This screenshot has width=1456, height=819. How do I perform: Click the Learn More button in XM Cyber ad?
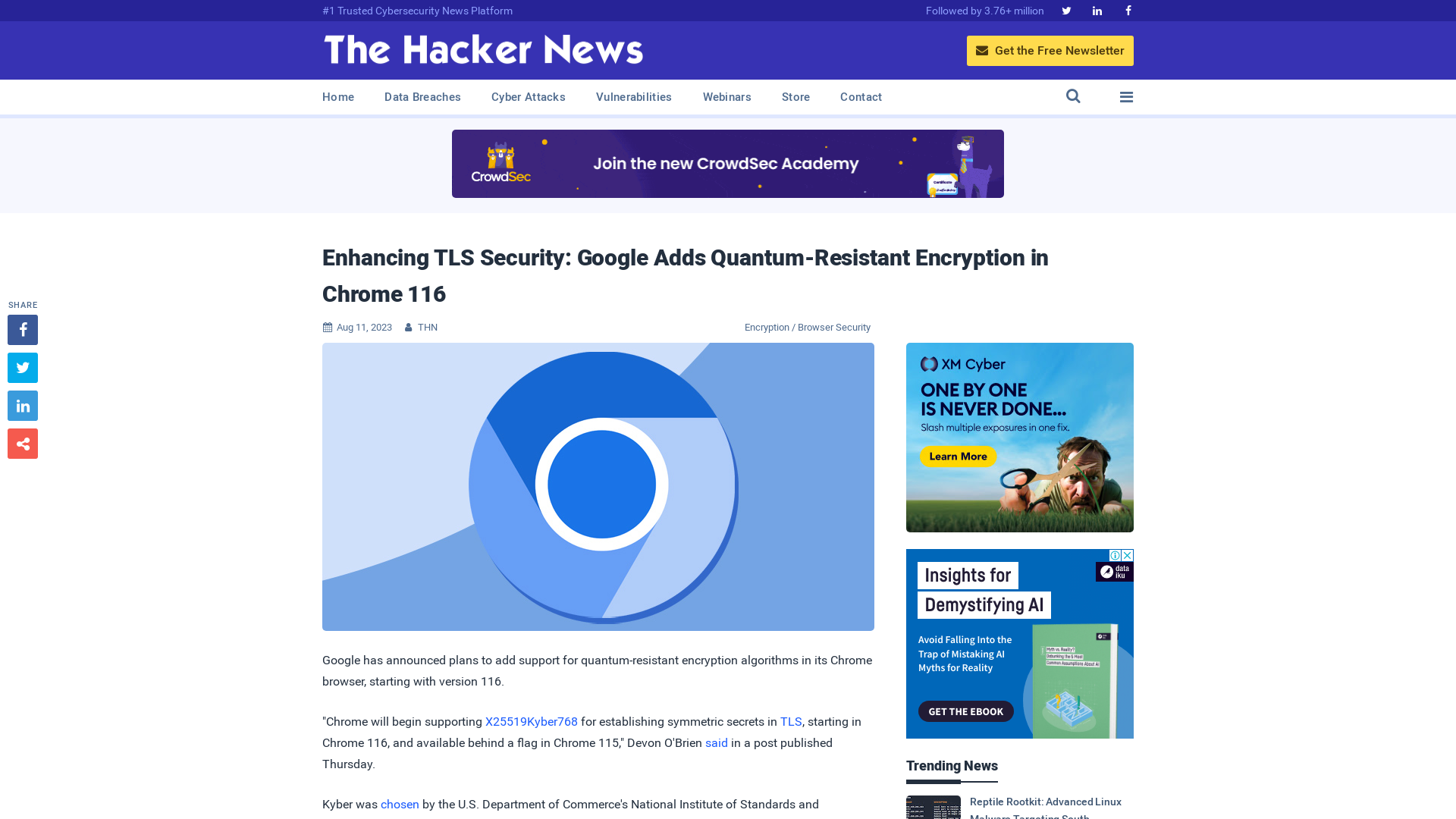(958, 457)
